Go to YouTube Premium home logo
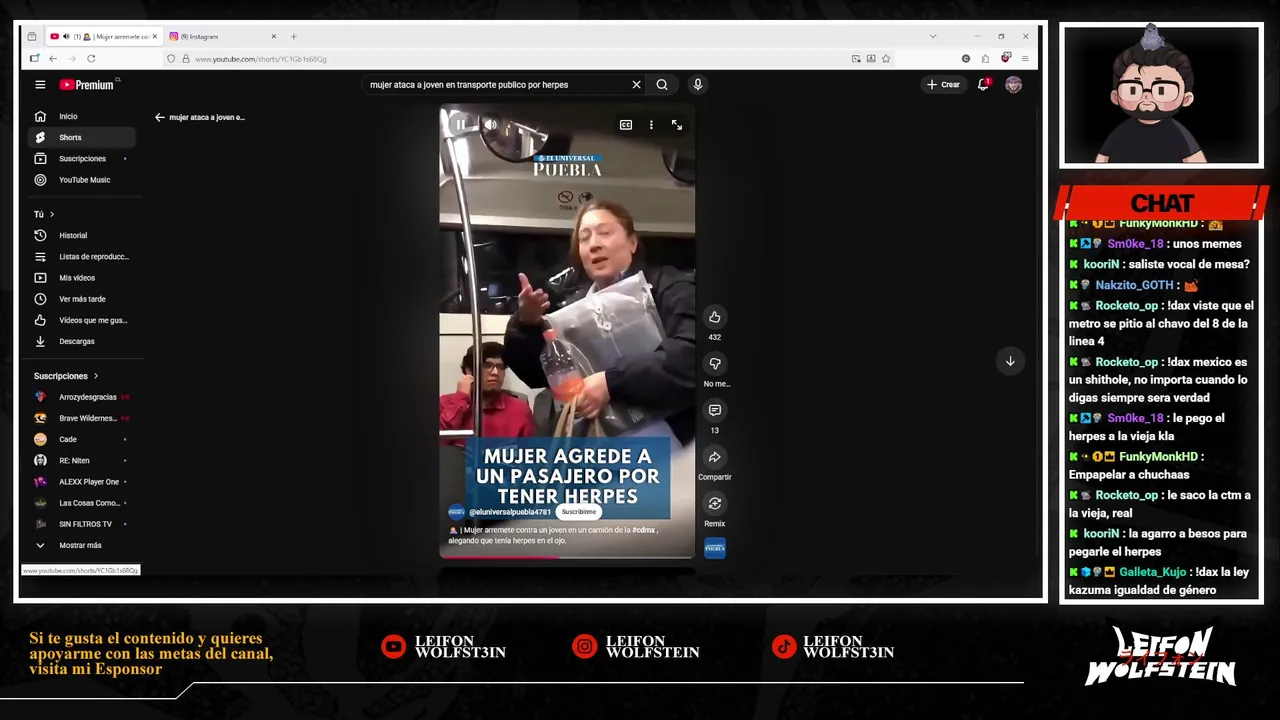Screen dimensions: 1280x720 coord(89,85)
